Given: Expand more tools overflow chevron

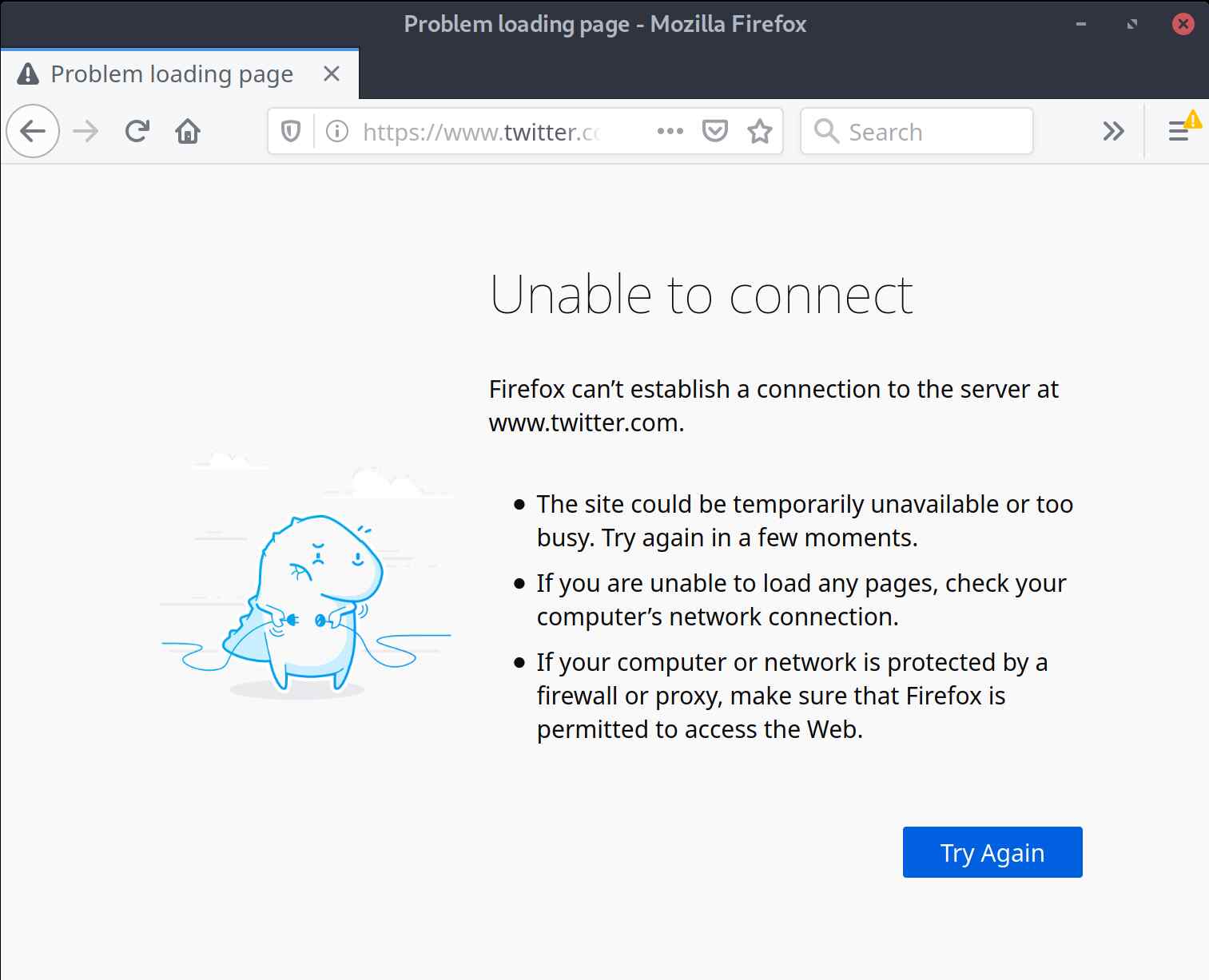Looking at the screenshot, I should point(1113,131).
